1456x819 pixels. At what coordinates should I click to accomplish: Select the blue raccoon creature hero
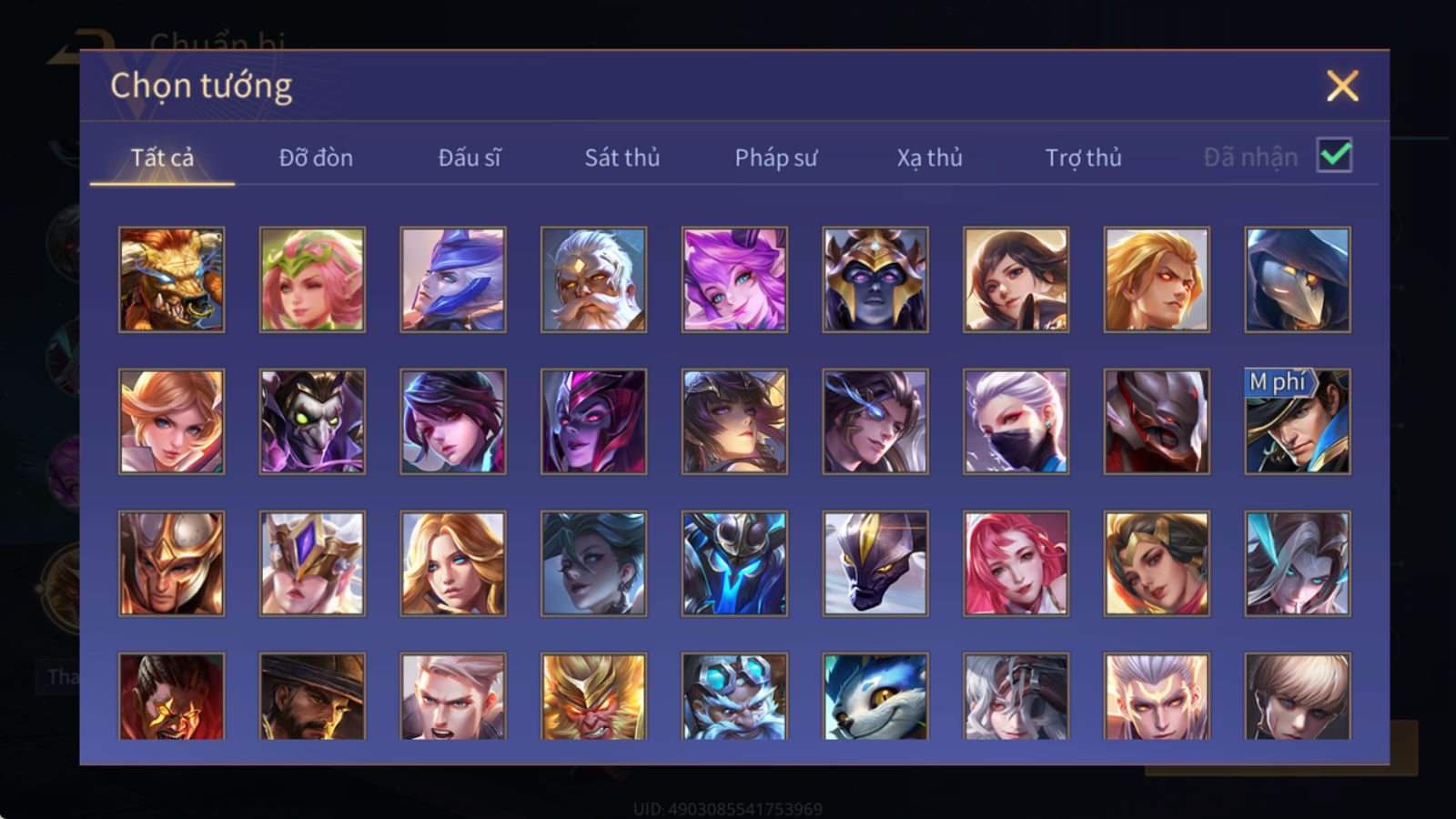click(x=875, y=696)
